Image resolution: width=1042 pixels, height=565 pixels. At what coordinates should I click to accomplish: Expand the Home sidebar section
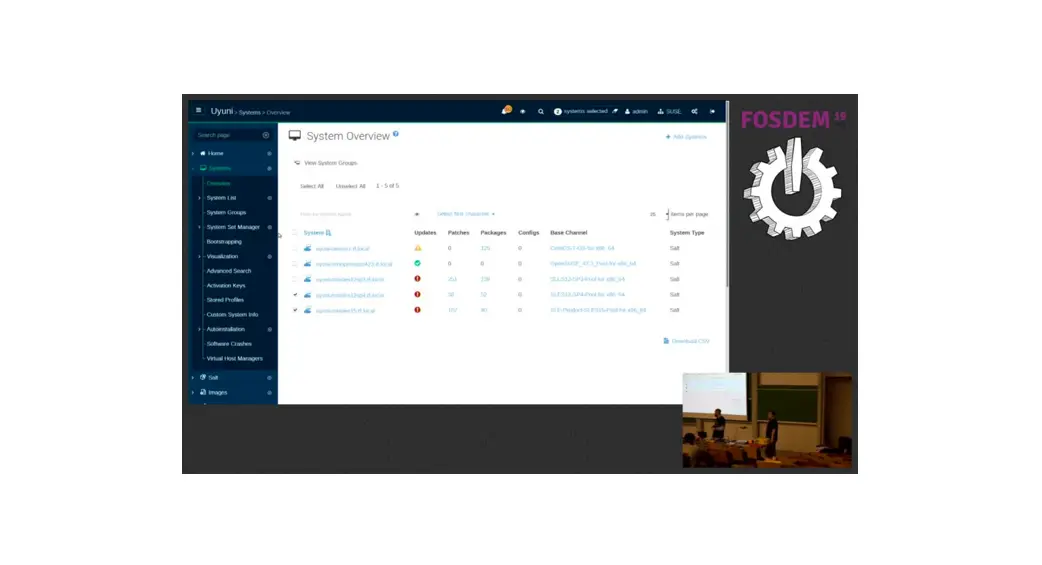click(x=193, y=154)
